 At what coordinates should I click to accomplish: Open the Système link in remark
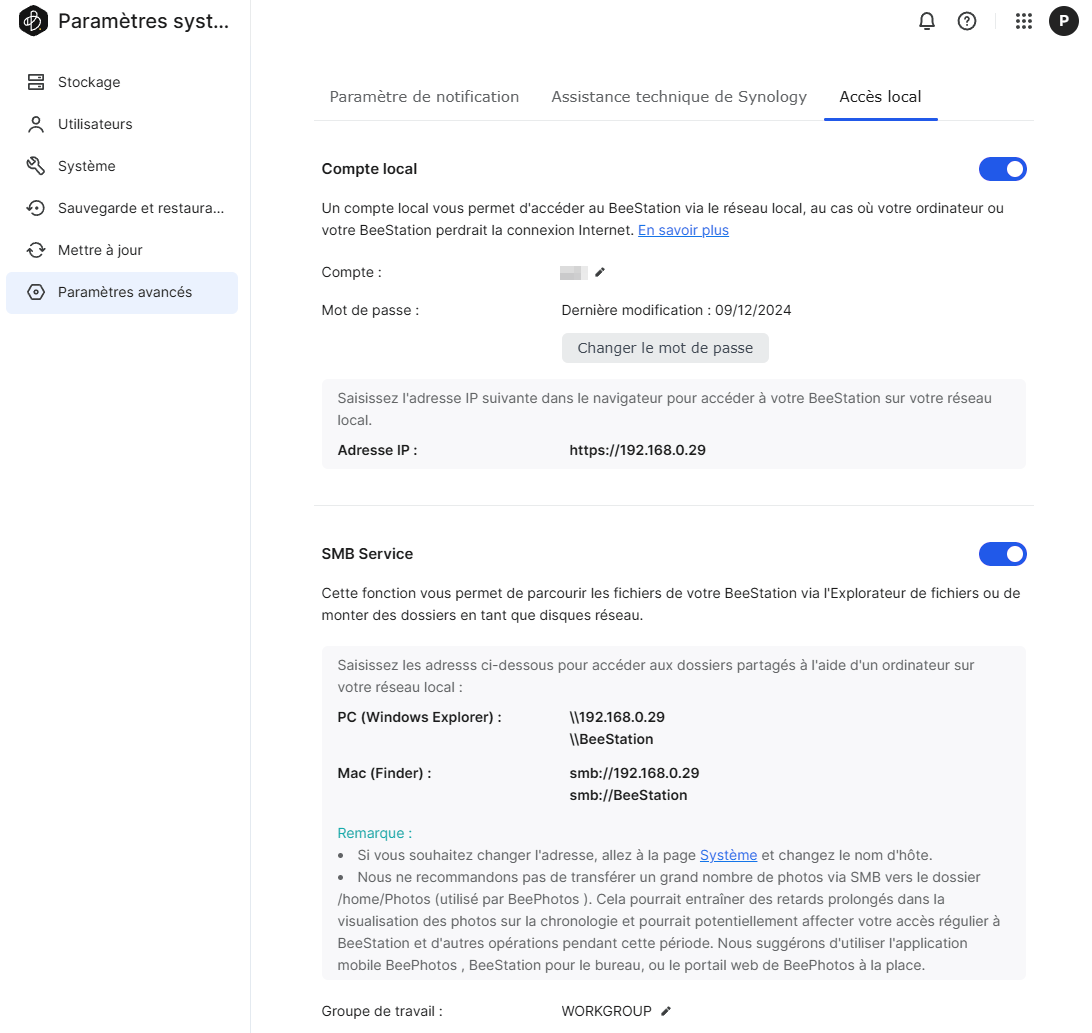tap(728, 855)
